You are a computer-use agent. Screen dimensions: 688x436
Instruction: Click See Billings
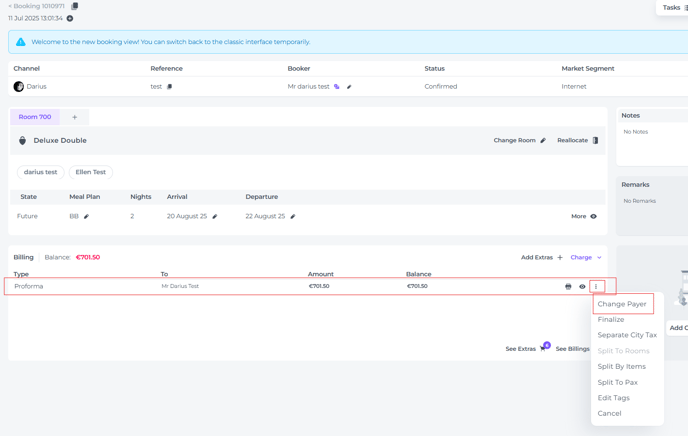[572, 349]
